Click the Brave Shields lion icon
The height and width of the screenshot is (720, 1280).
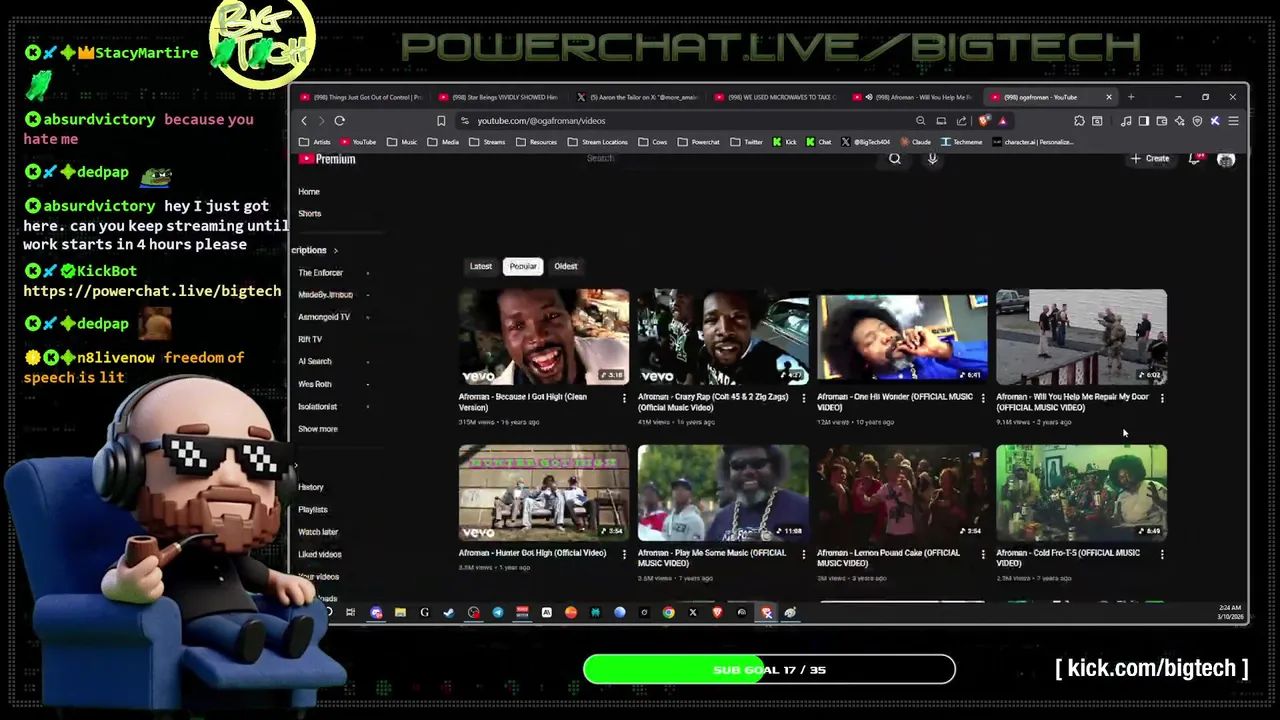point(984,121)
